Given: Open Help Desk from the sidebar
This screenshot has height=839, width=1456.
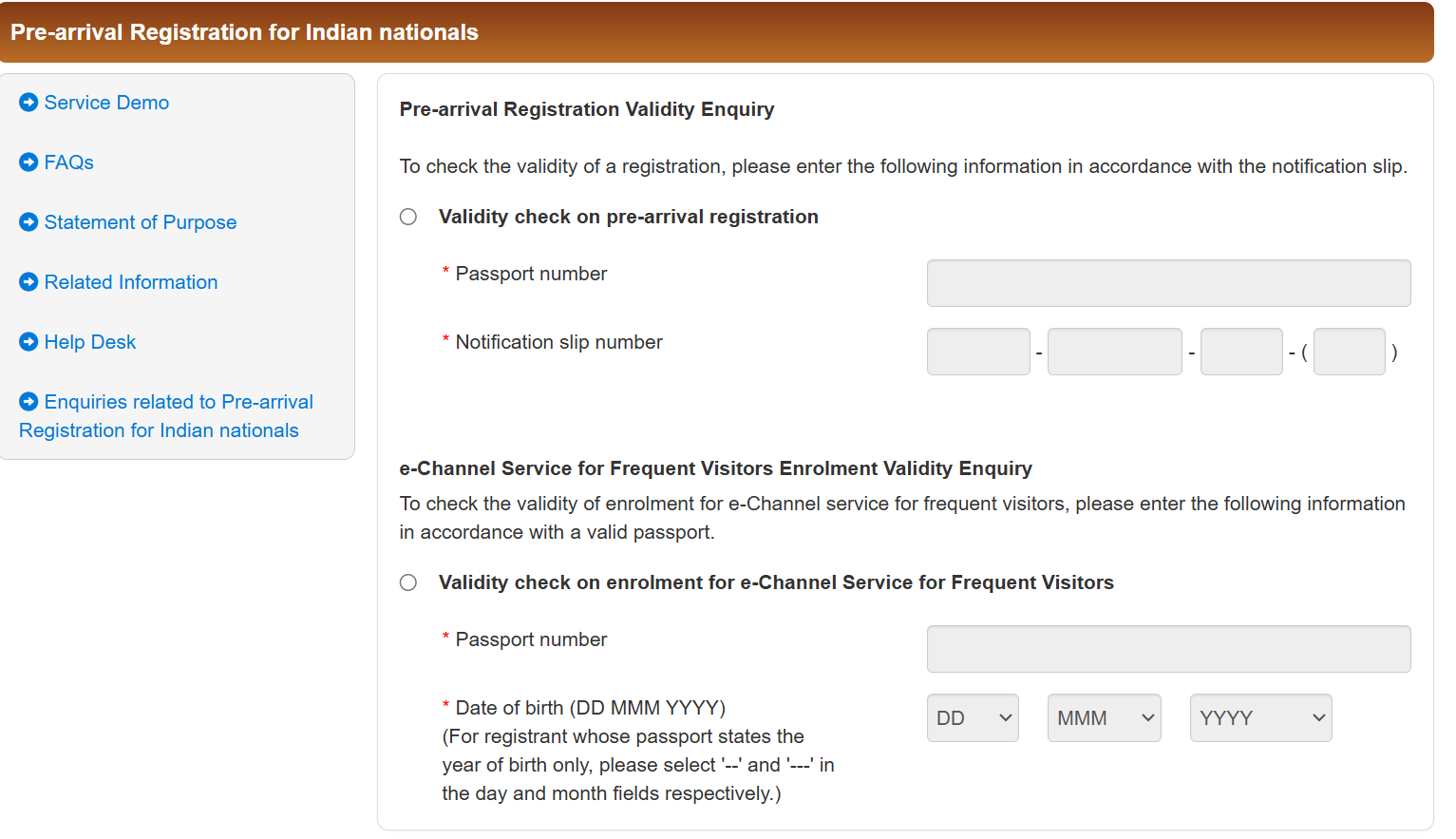Looking at the screenshot, I should point(89,342).
